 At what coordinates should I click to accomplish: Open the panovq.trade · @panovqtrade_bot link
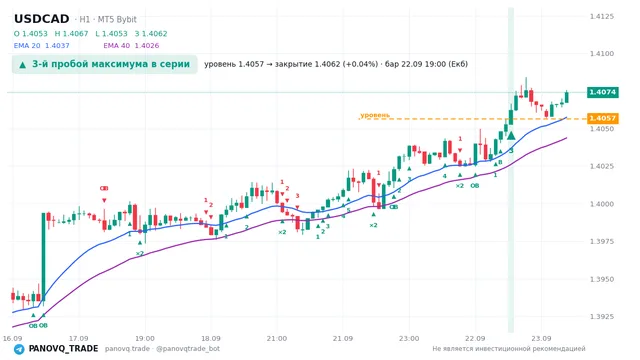point(162,349)
